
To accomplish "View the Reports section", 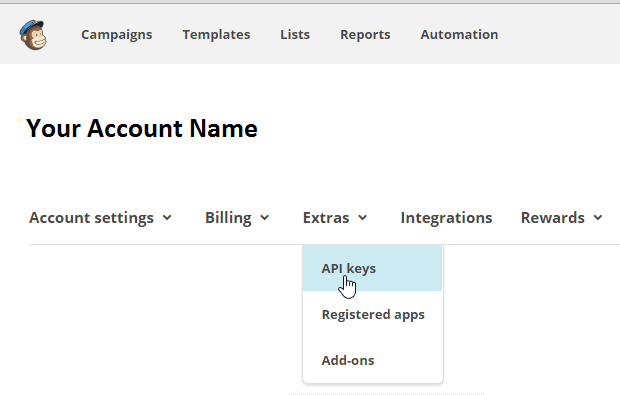I will 365,35.
